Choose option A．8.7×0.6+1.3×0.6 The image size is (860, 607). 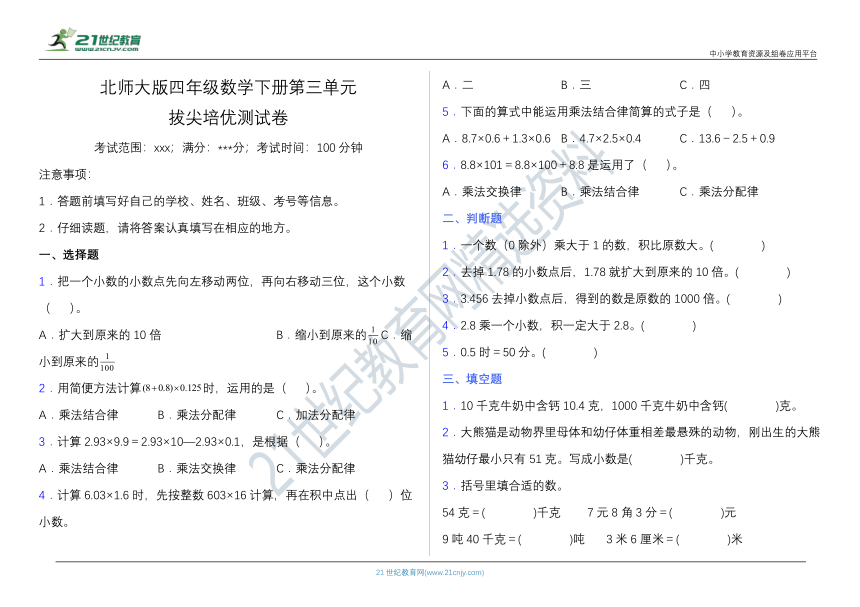pos(496,139)
